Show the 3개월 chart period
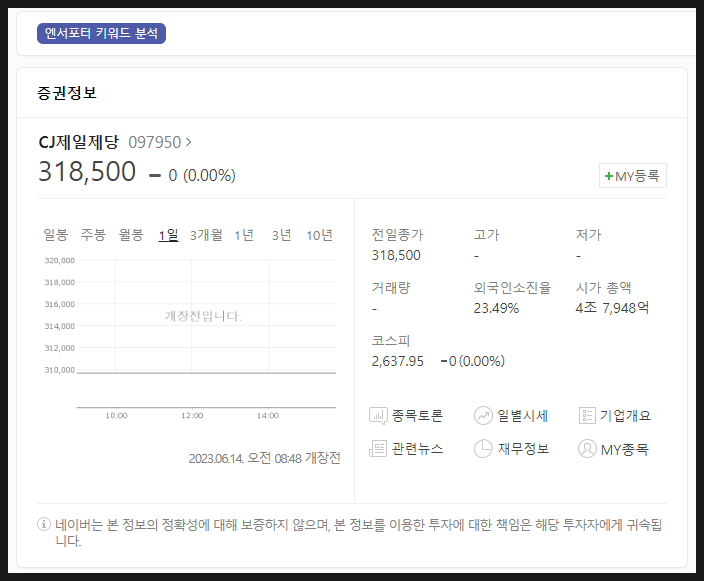Image resolution: width=704 pixels, height=581 pixels. (206, 235)
